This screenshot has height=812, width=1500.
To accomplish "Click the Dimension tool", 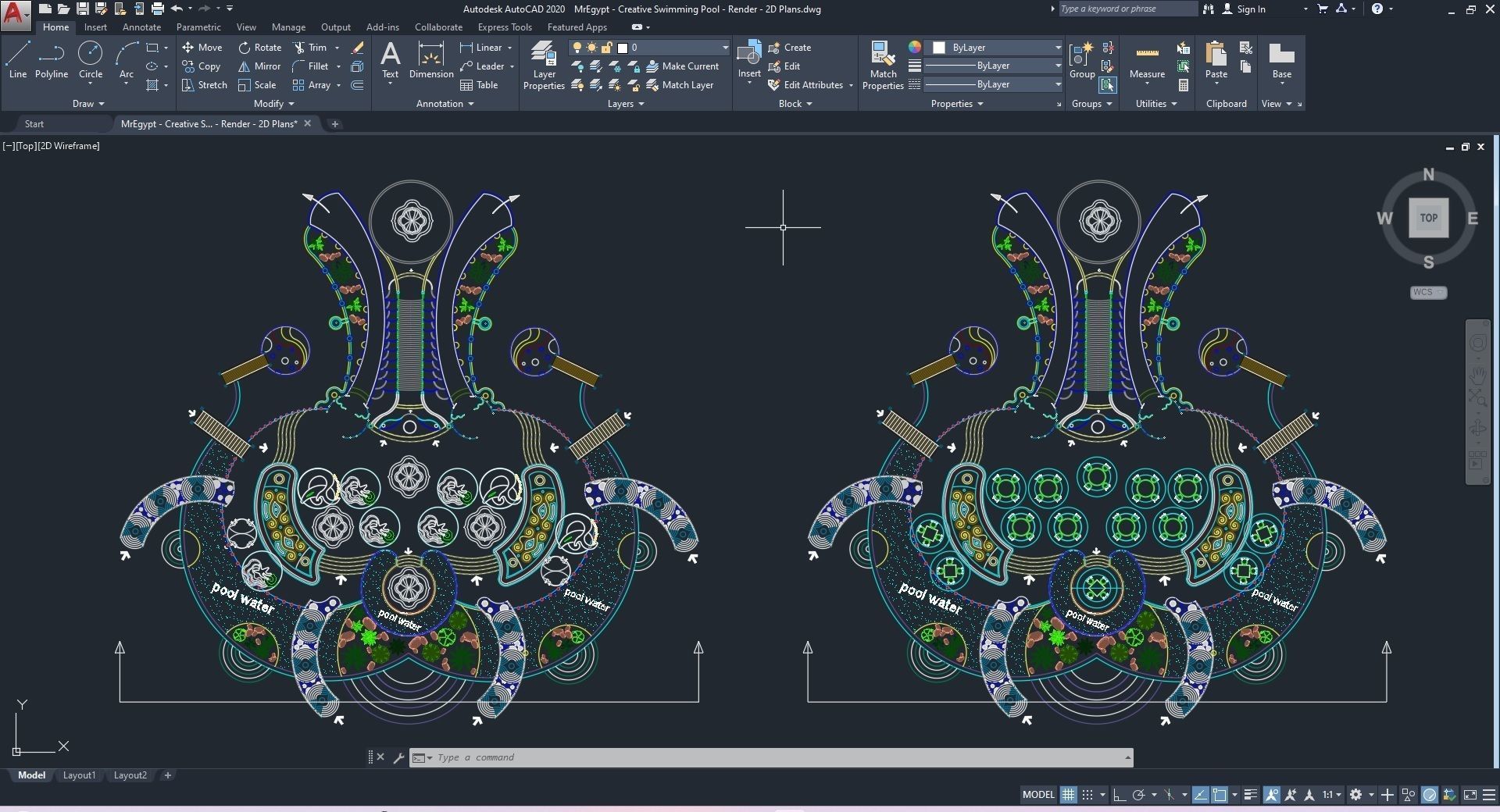I will (x=431, y=60).
